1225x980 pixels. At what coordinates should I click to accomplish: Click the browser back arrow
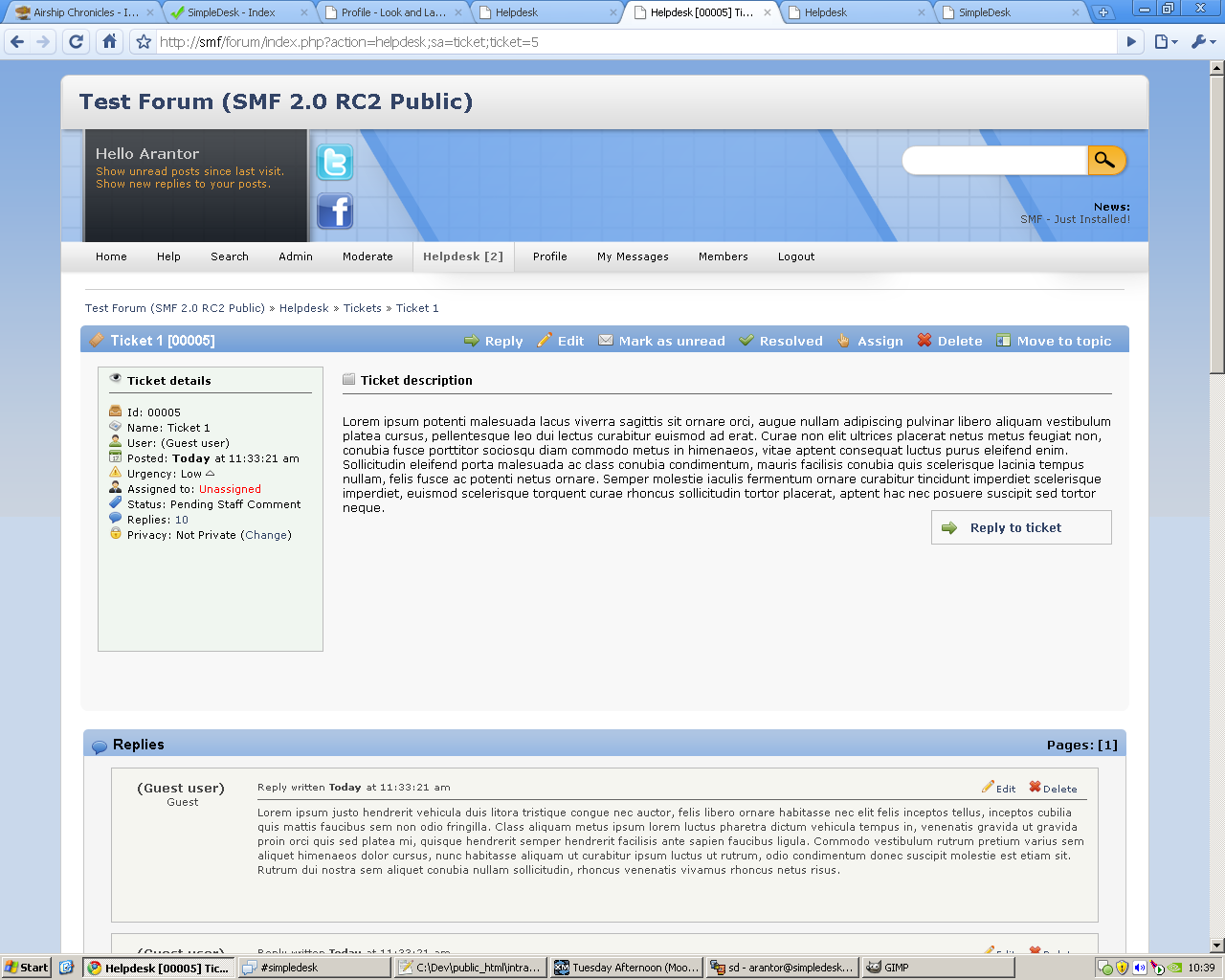17,42
